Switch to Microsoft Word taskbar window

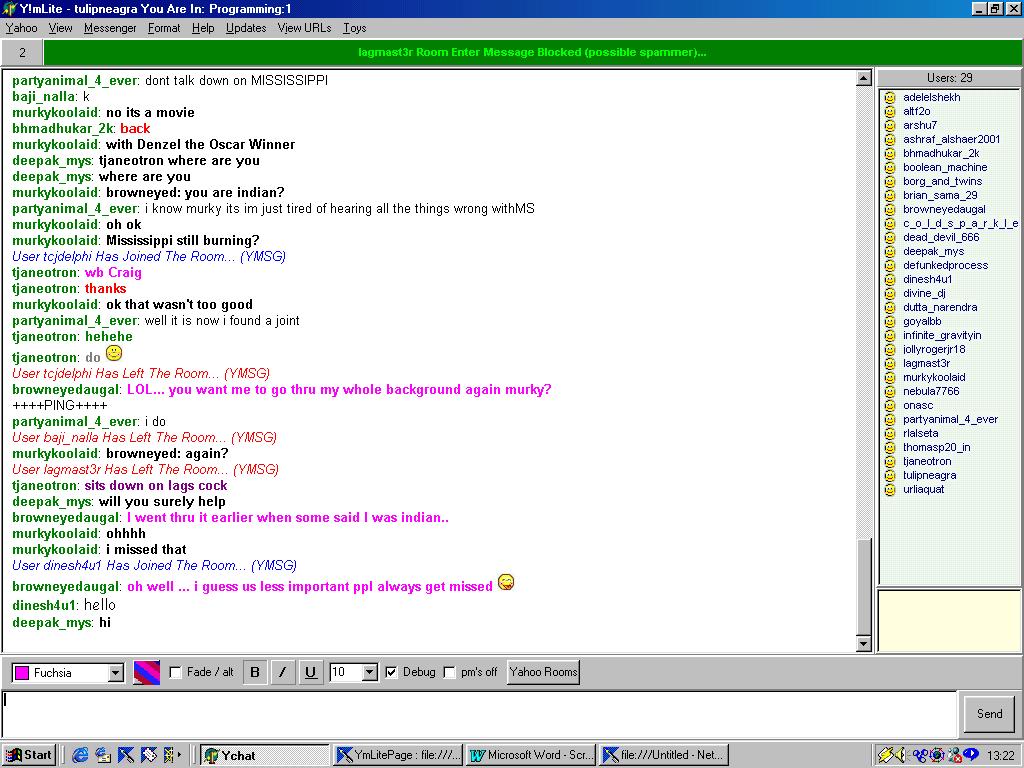tap(531, 756)
